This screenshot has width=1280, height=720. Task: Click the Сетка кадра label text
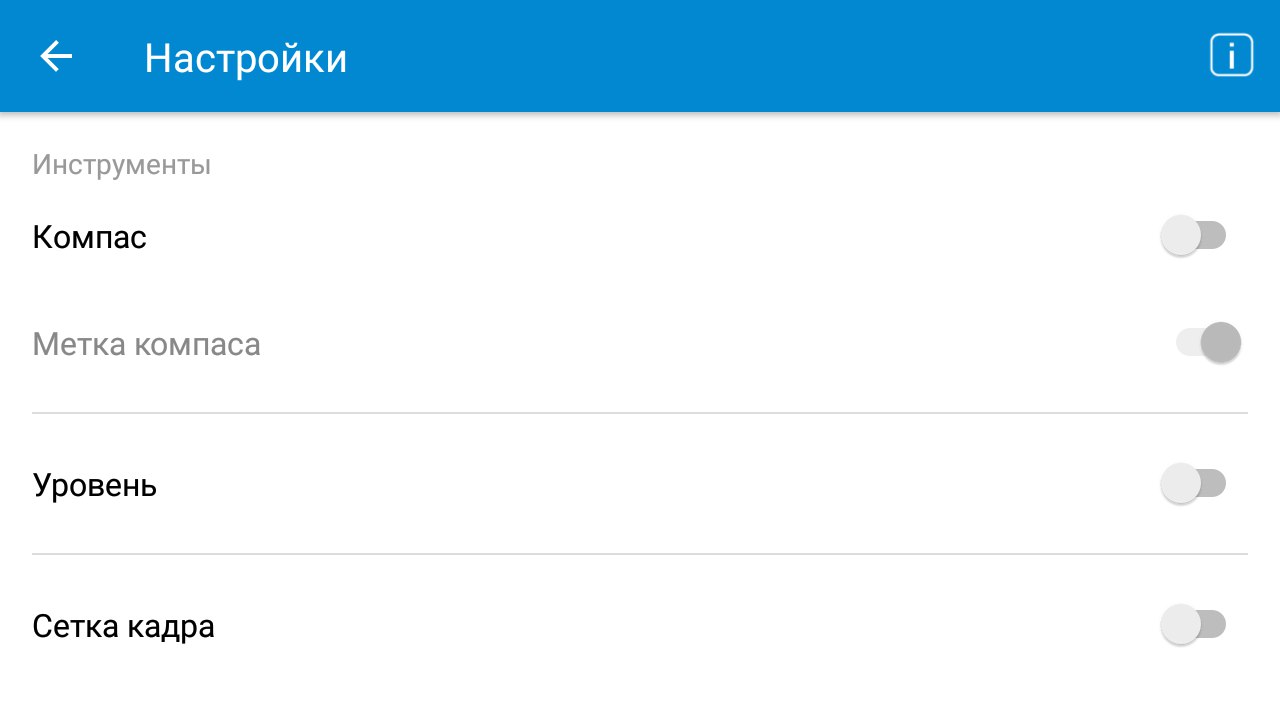tap(123, 627)
